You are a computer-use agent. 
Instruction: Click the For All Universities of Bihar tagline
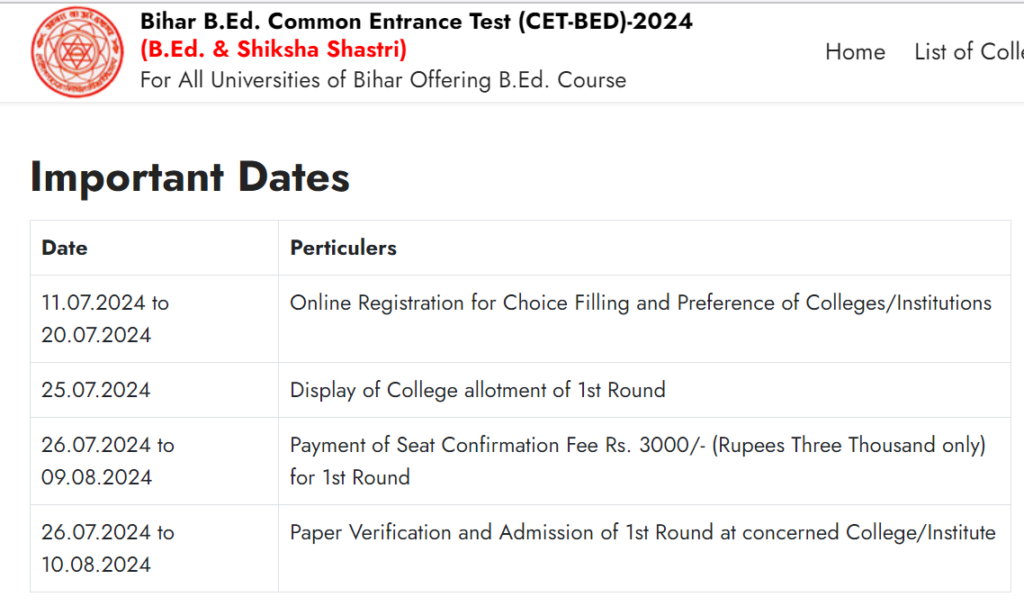click(x=382, y=80)
